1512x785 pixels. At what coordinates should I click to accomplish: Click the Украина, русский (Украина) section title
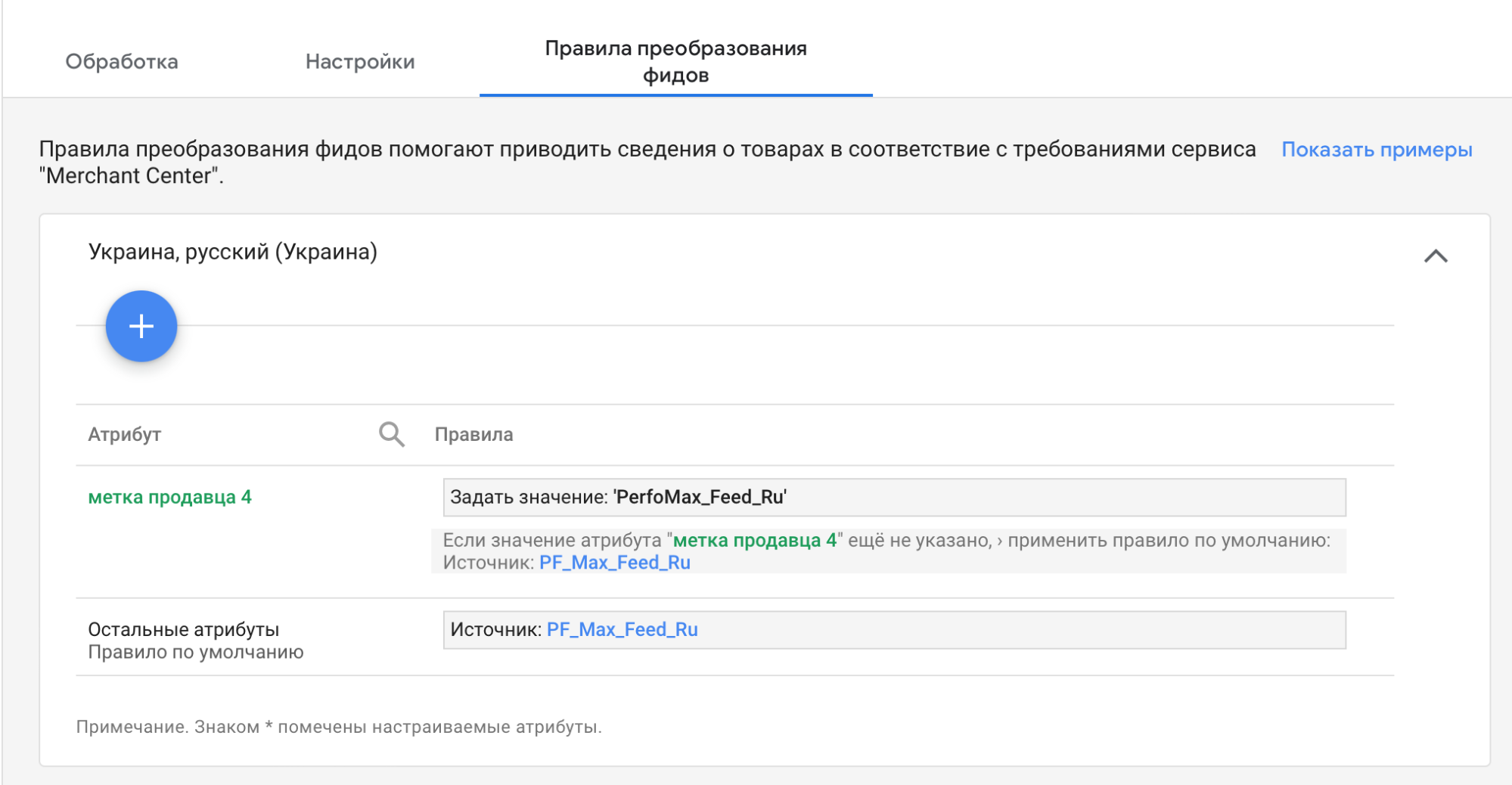233,252
